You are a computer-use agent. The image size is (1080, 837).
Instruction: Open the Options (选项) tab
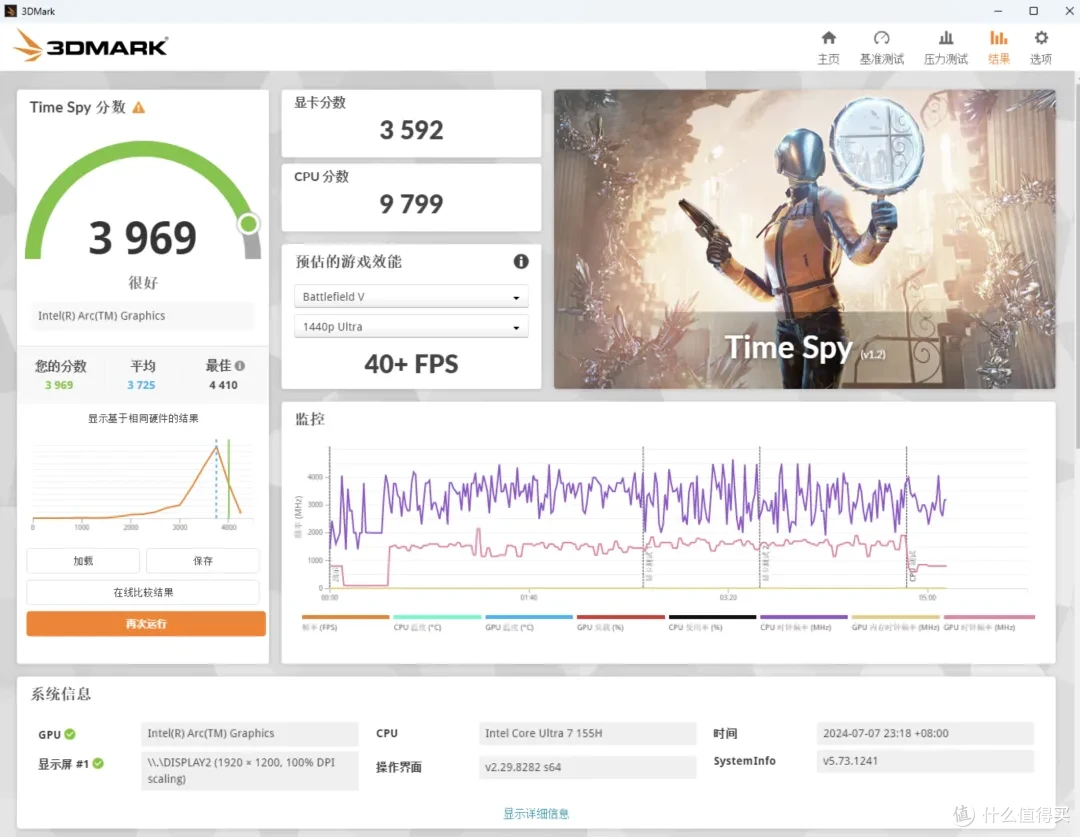pos(1041,48)
